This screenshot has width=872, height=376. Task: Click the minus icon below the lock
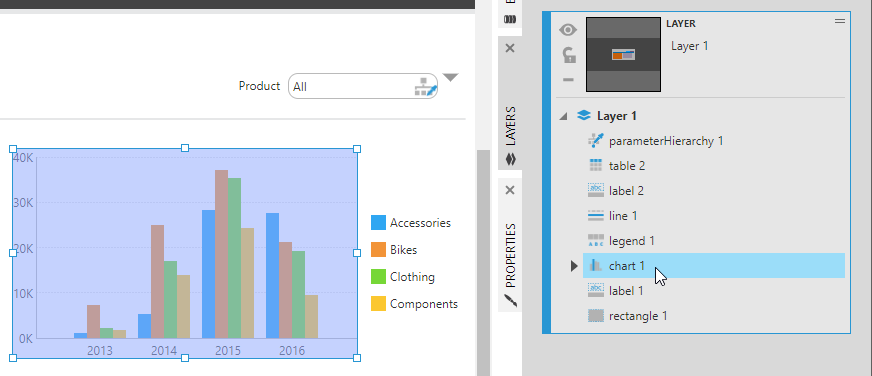[x=568, y=80]
